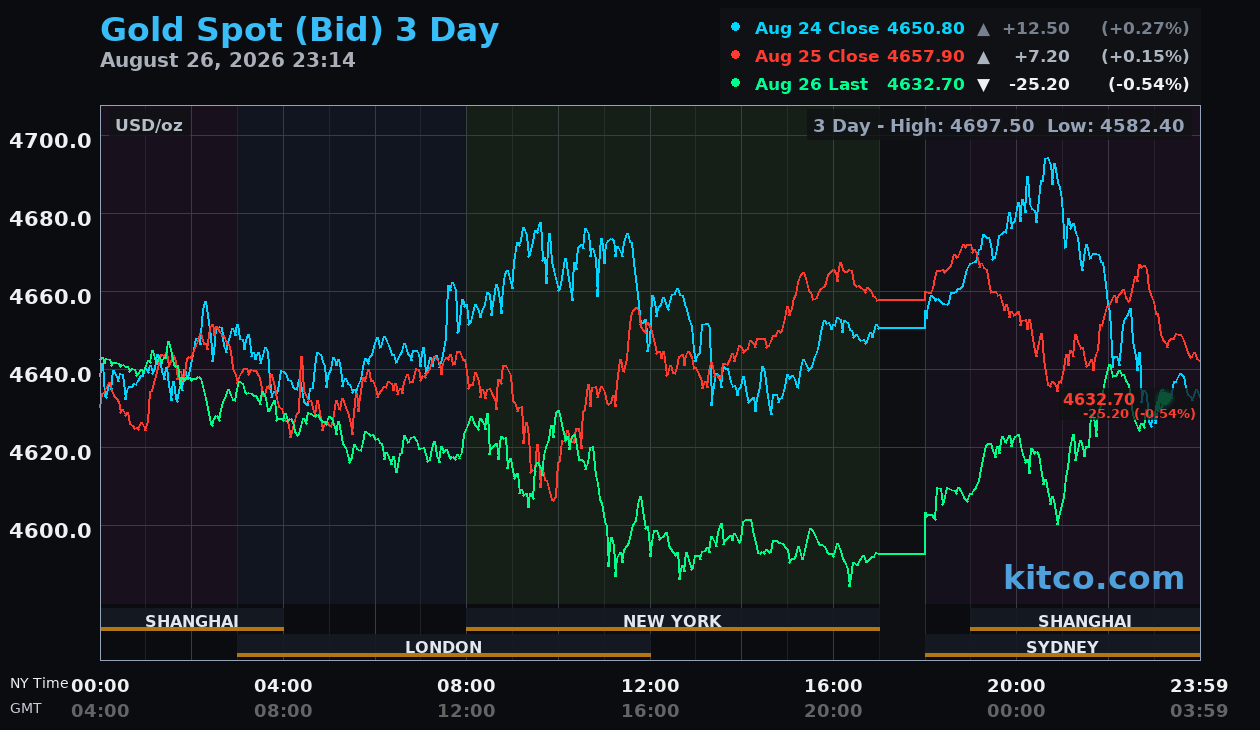Click the NY time 12:00 tick label
Viewport: 1260px width, 730px height.
tap(650, 685)
